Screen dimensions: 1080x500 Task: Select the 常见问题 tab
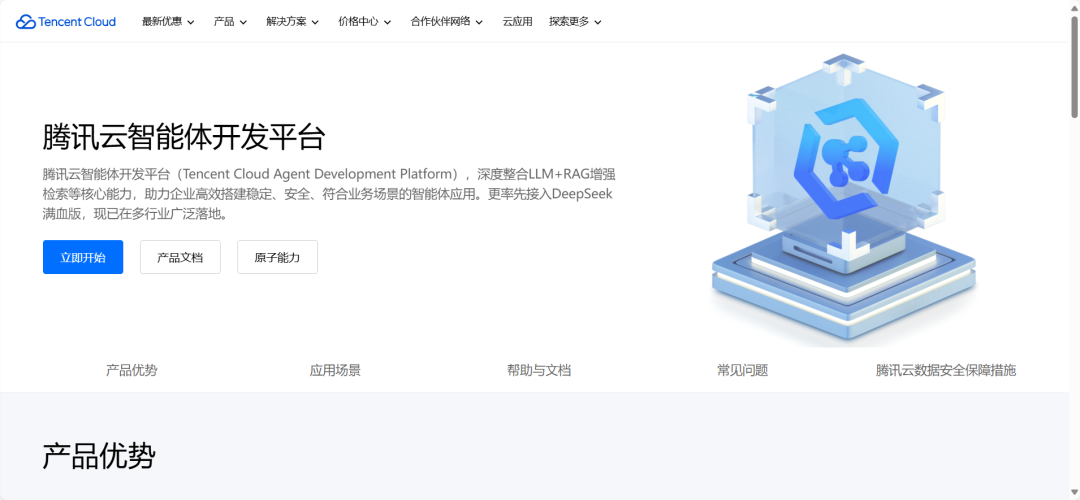(742, 371)
